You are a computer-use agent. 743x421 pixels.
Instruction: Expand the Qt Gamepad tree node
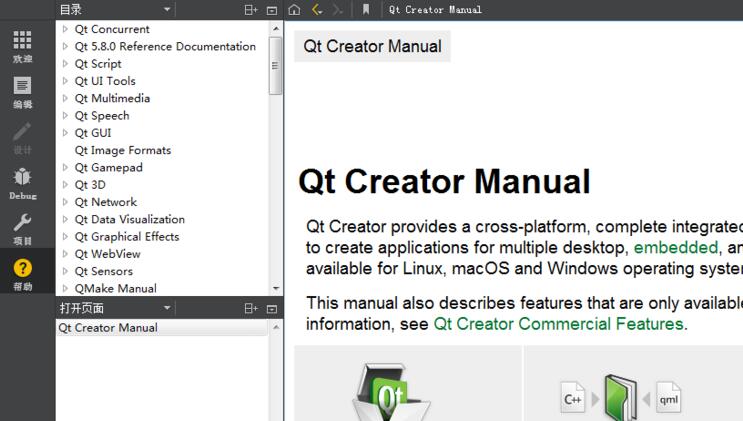coord(65,167)
